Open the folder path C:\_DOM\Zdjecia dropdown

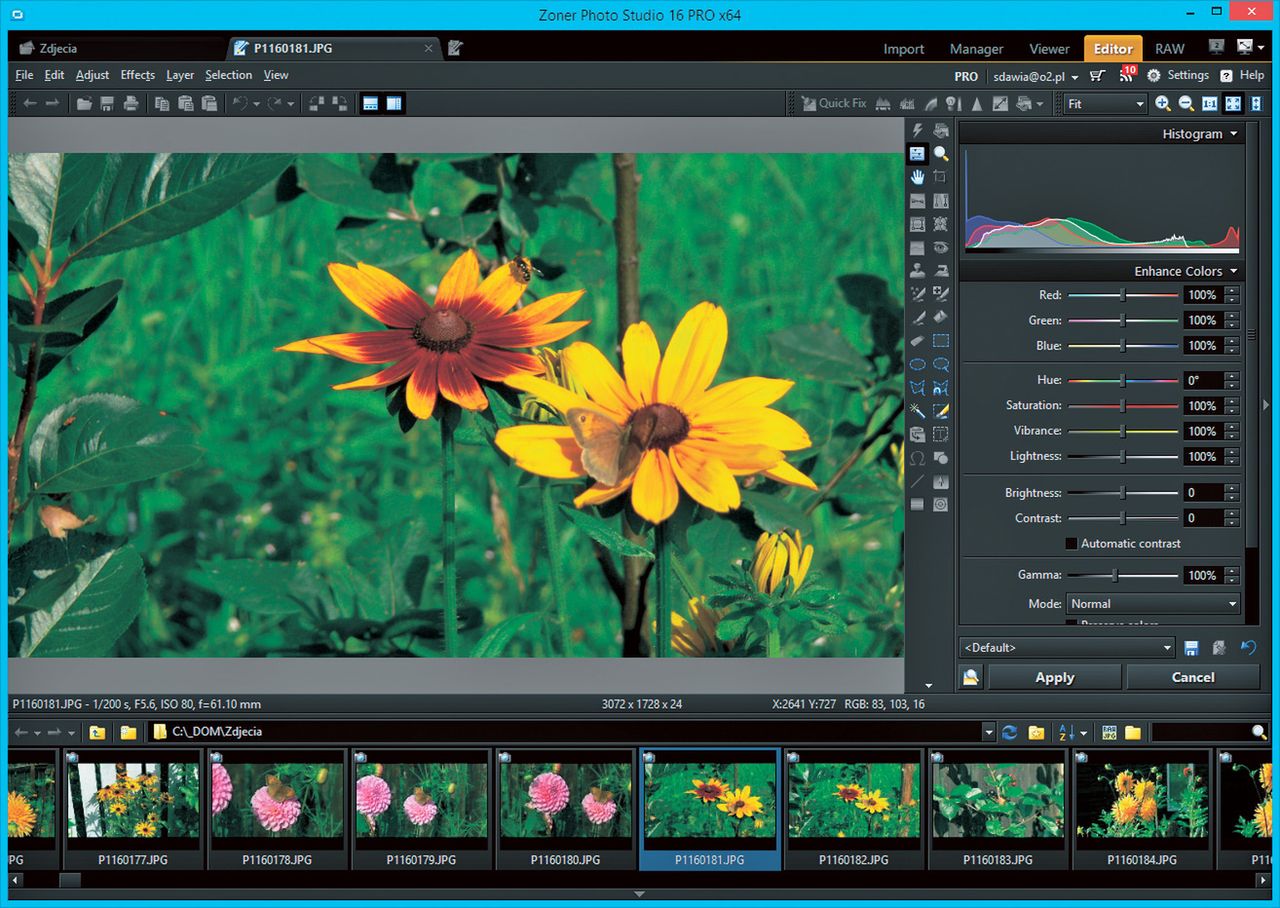(x=989, y=732)
